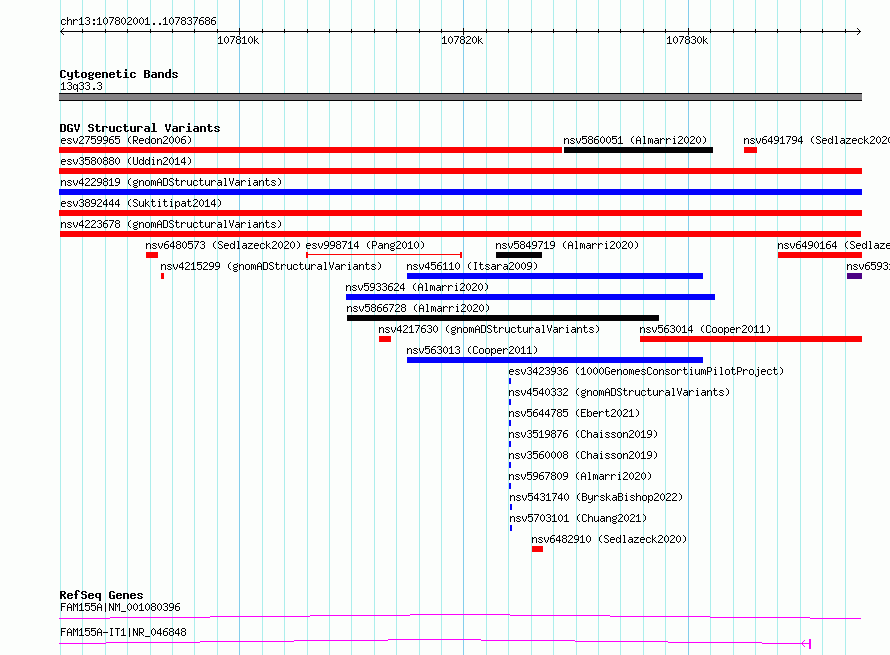The image size is (890, 655).
Task: Click the 107820k ruler mark
Action: [463, 40]
